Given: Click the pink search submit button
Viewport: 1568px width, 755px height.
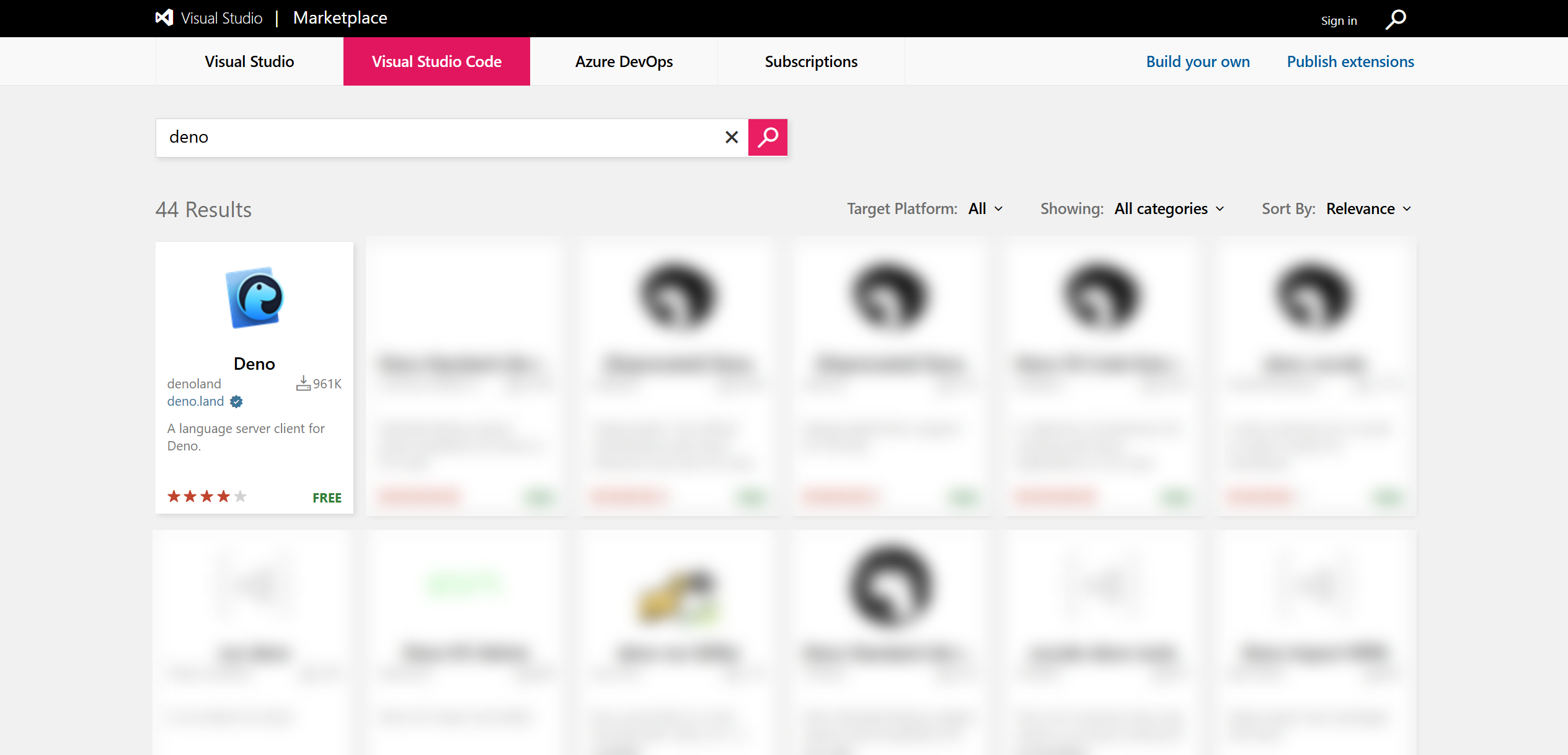Looking at the screenshot, I should point(768,137).
